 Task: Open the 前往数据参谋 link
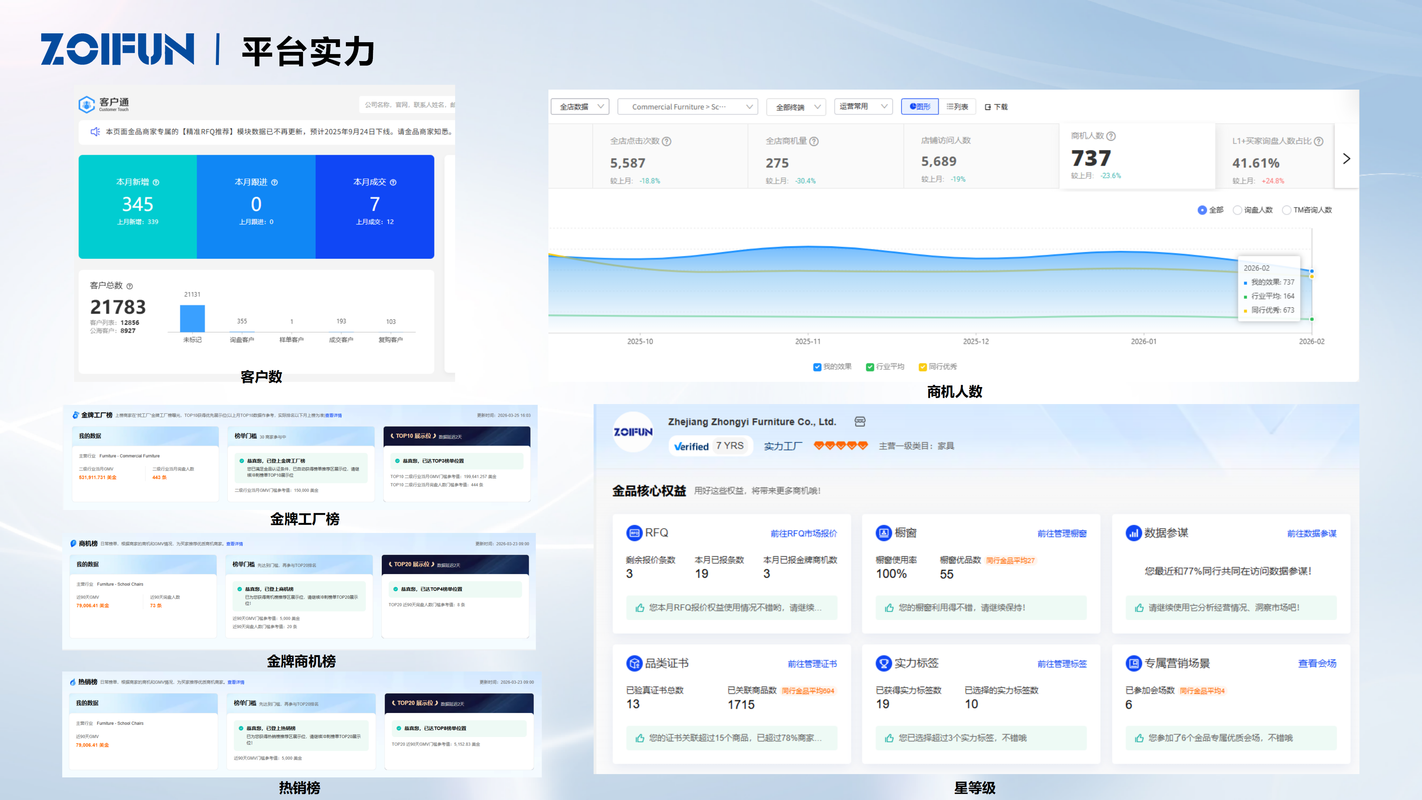coord(1312,534)
